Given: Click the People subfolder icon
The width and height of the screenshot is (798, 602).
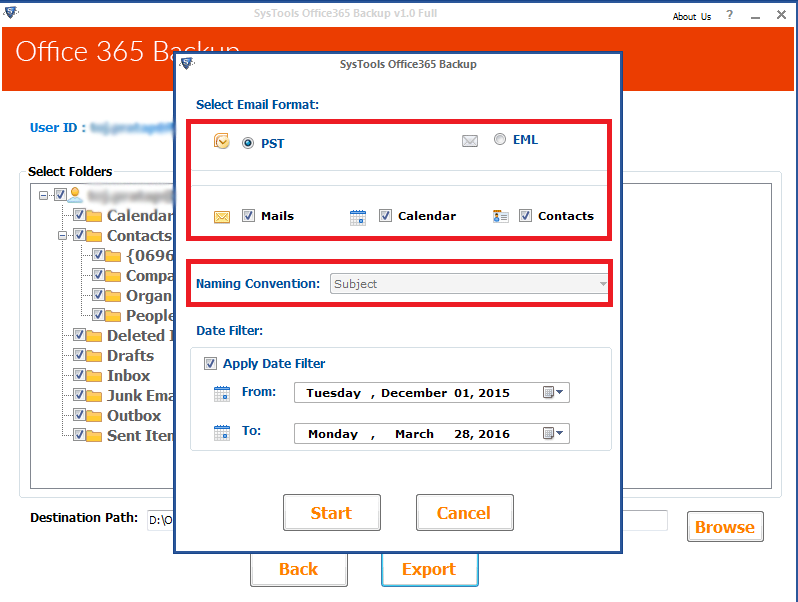Looking at the screenshot, I should (x=113, y=316).
